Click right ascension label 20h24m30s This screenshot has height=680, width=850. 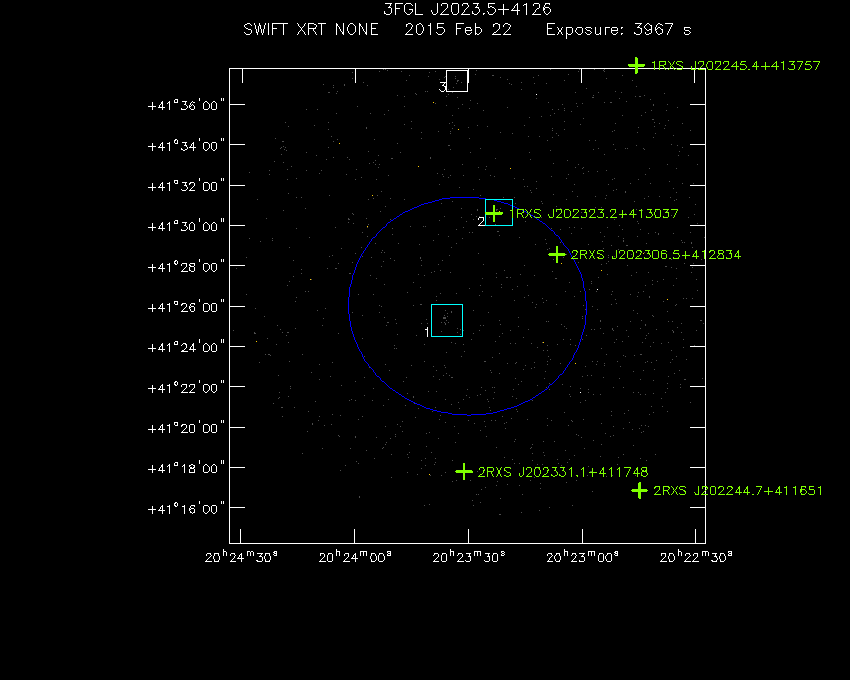pos(241,557)
